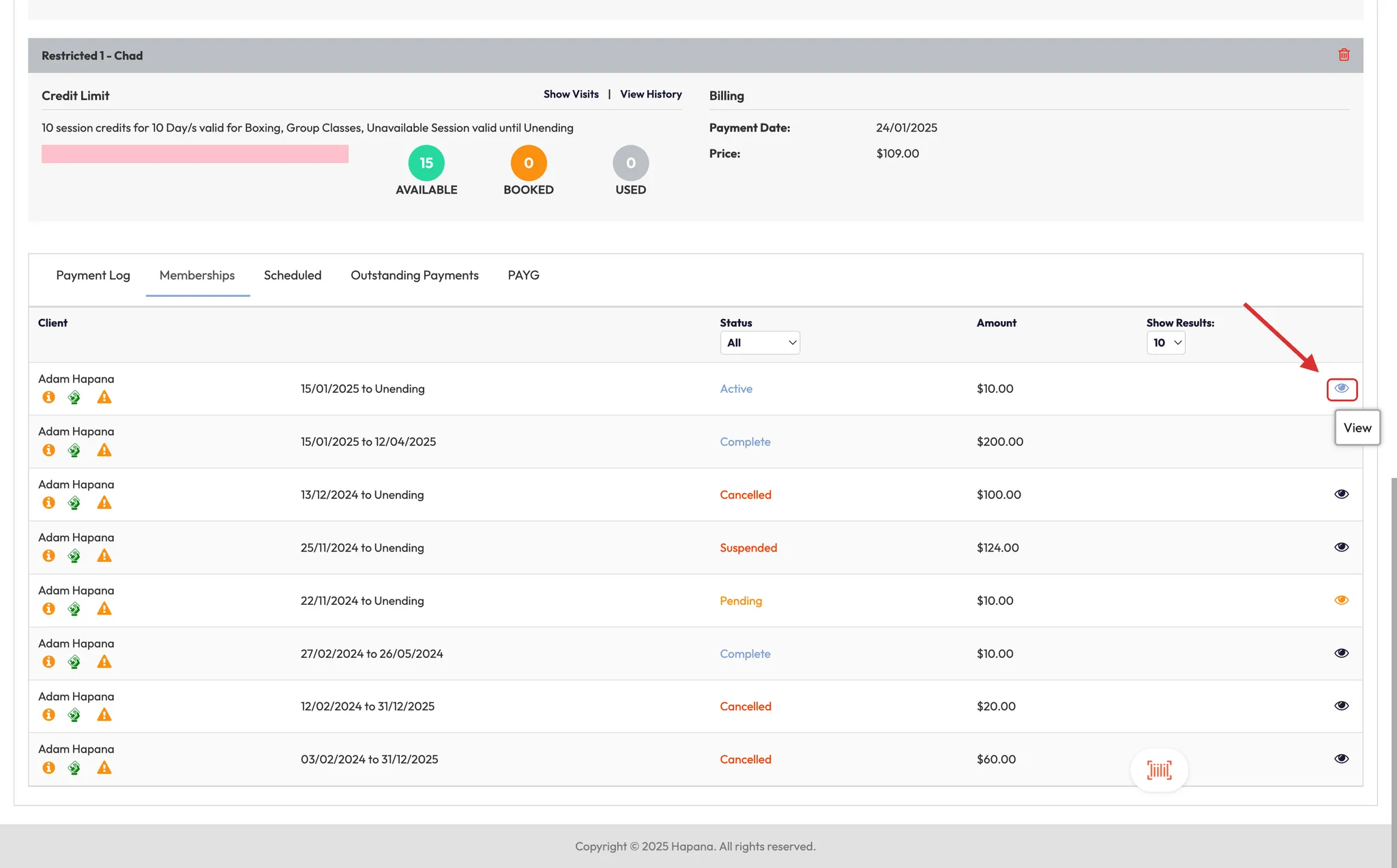Image resolution: width=1397 pixels, height=868 pixels.
Task: Switch to the Payment Log tab
Action: pyautogui.click(x=93, y=275)
